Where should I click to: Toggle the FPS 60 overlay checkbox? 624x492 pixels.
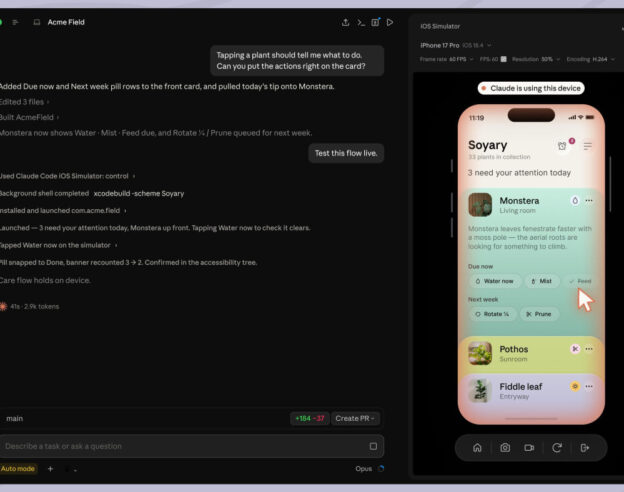tap(503, 59)
